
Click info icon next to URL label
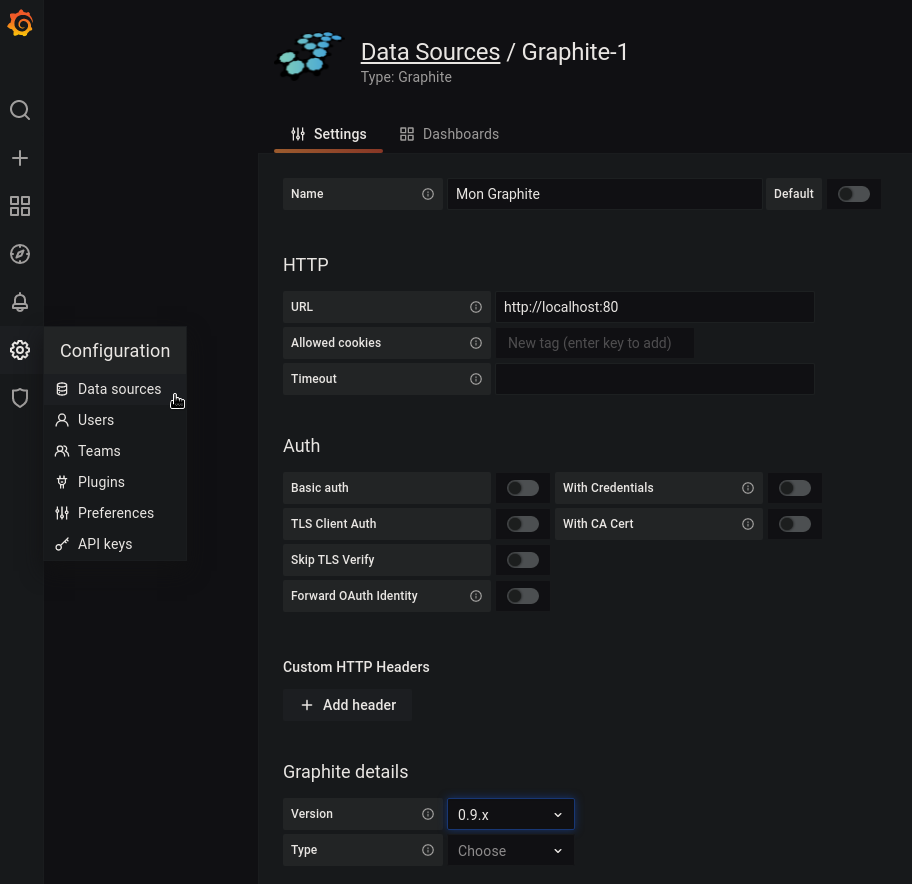pyautogui.click(x=476, y=307)
